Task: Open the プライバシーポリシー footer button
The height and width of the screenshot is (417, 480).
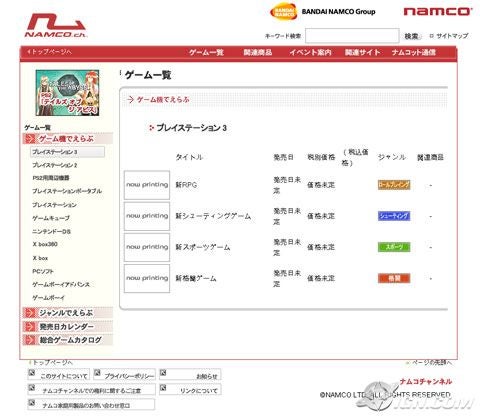Action: click(125, 375)
